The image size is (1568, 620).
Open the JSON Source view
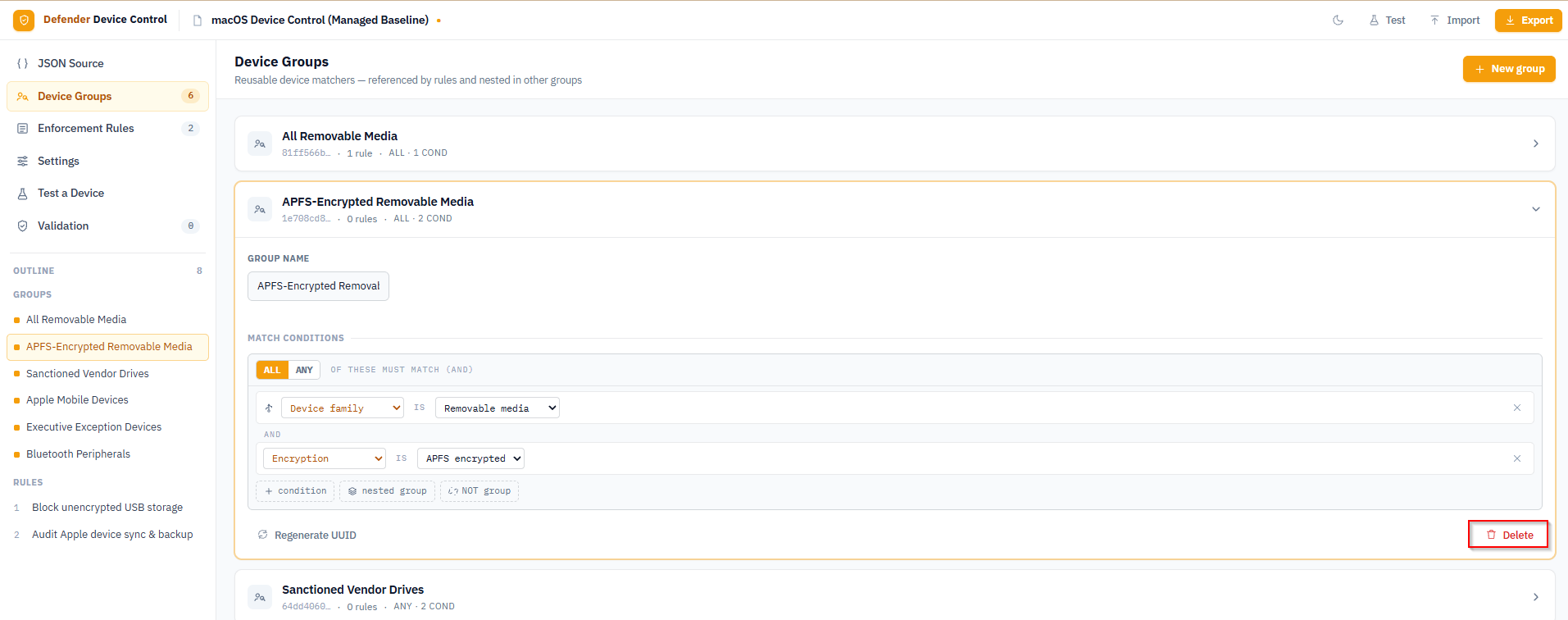pos(107,63)
